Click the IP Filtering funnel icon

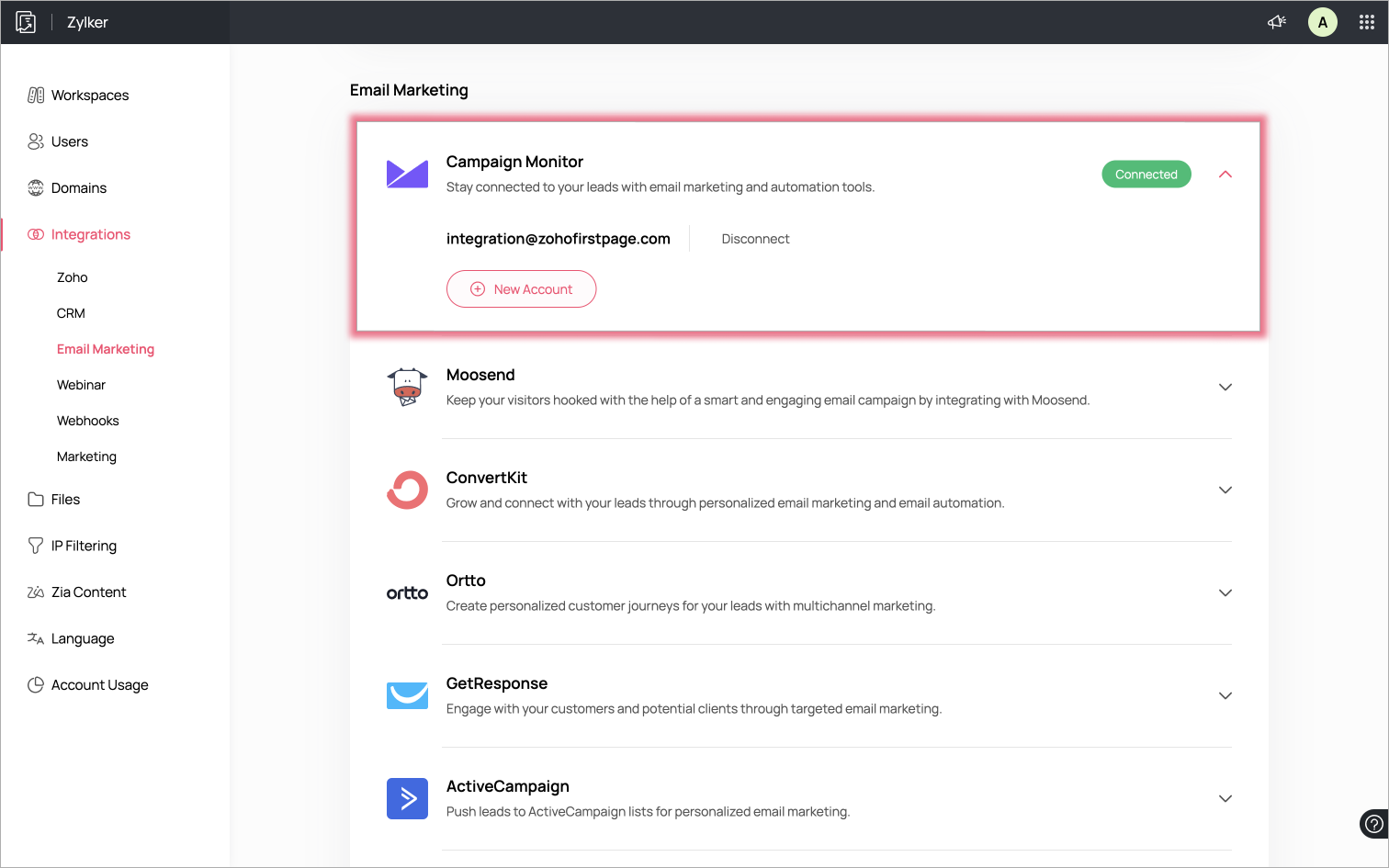click(36, 546)
